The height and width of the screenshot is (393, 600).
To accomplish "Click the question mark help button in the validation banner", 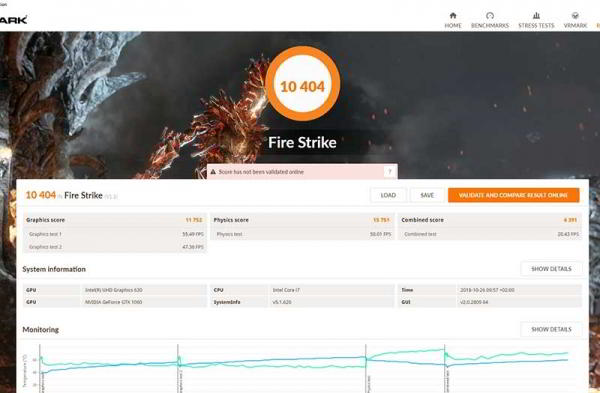I will point(390,172).
